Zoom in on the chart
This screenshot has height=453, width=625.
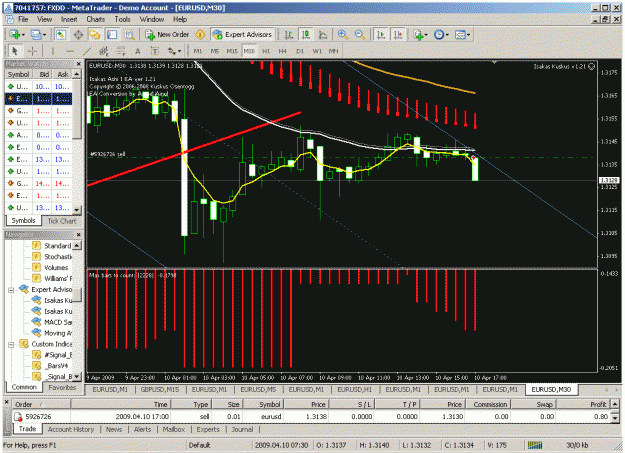click(x=342, y=35)
